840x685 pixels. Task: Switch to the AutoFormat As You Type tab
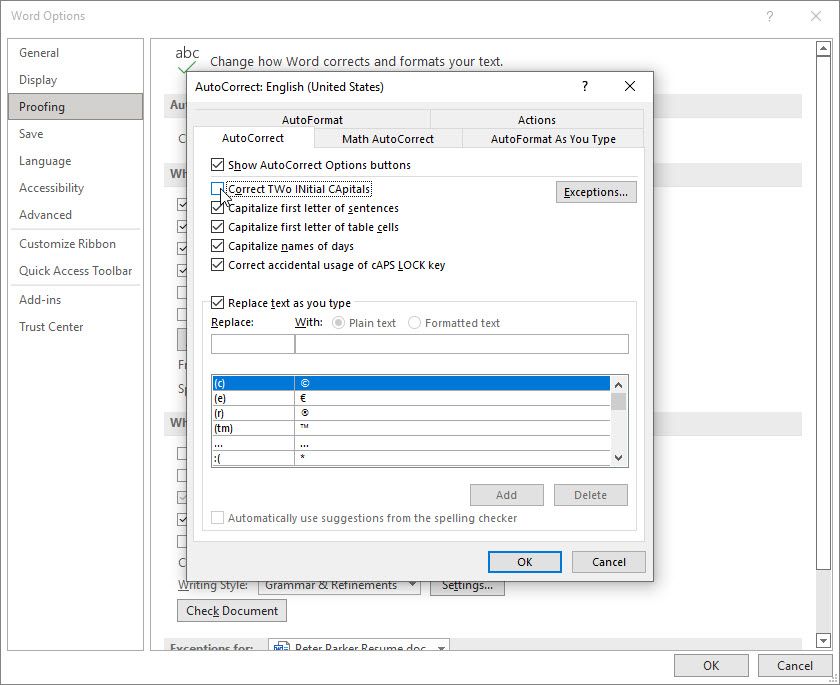point(554,139)
